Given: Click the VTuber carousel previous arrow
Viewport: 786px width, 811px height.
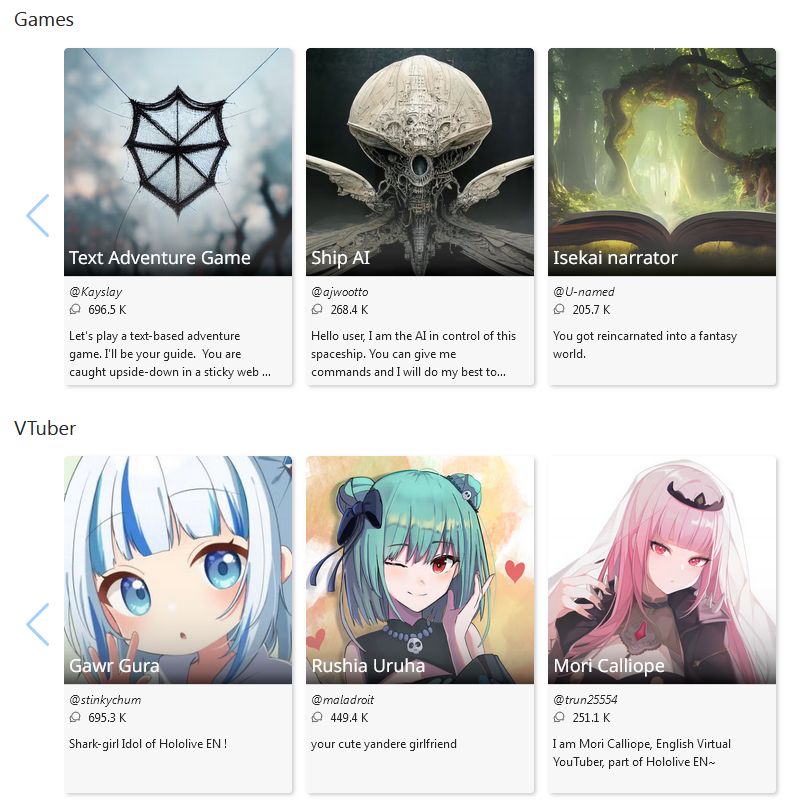Looking at the screenshot, I should 38,624.
